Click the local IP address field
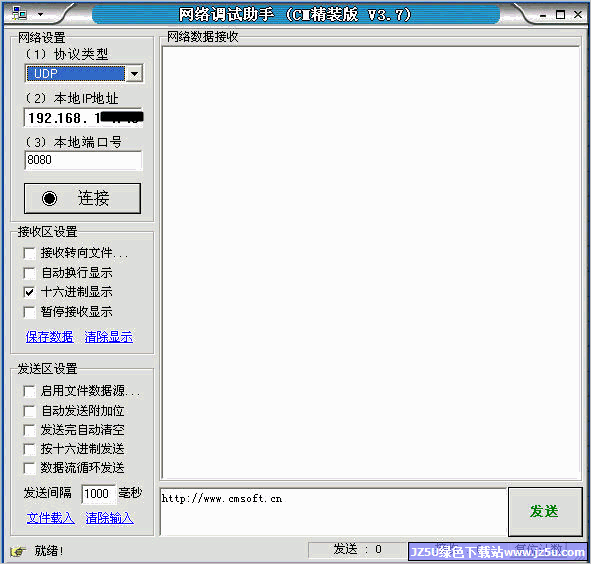This screenshot has width=591, height=564. [84, 118]
